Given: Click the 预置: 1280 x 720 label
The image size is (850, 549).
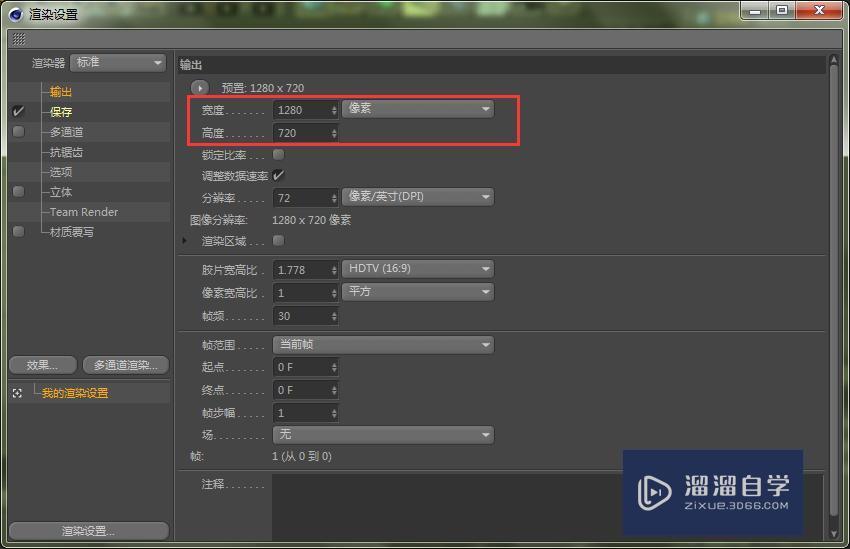Looking at the screenshot, I should click(x=263, y=88).
